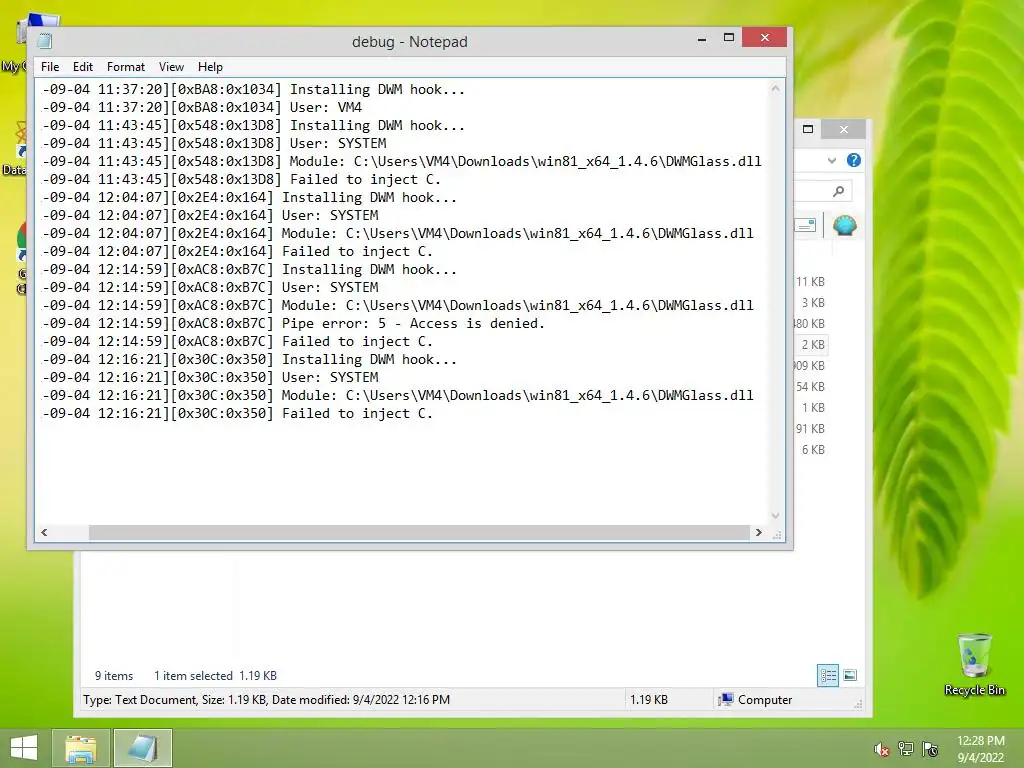This screenshot has height=768, width=1024.
Task: Select the 6 KB file row in Explorer
Action: 812,449
